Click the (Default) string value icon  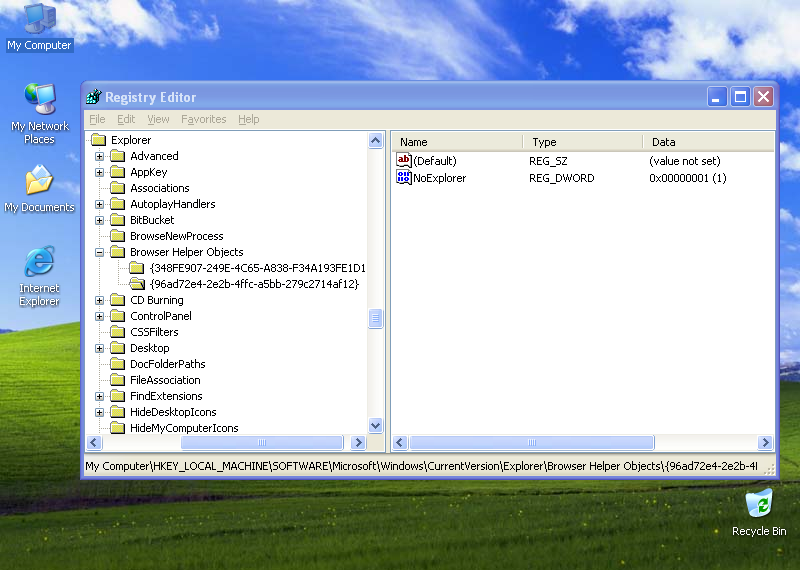(x=404, y=161)
